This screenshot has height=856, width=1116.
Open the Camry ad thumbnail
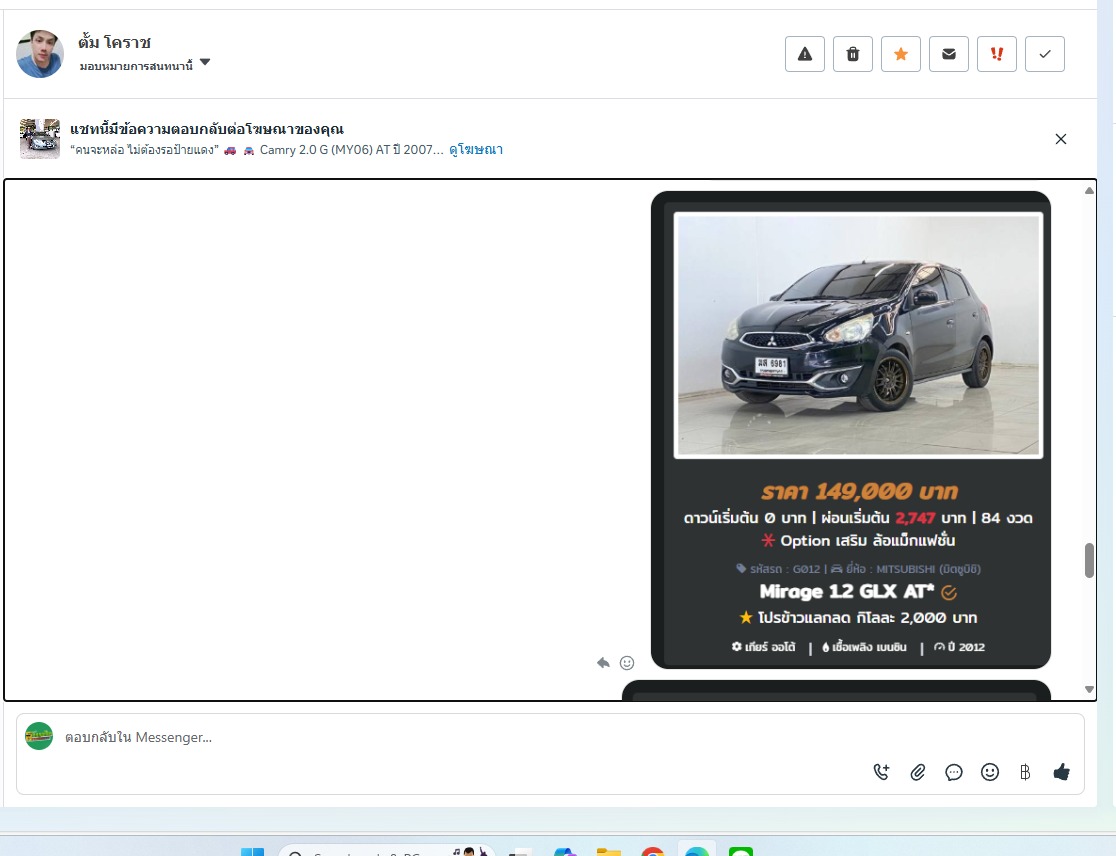pos(40,138)
